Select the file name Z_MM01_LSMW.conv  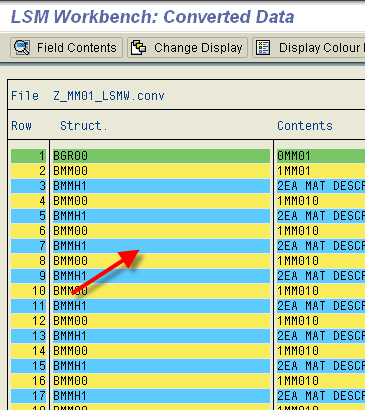109,96
